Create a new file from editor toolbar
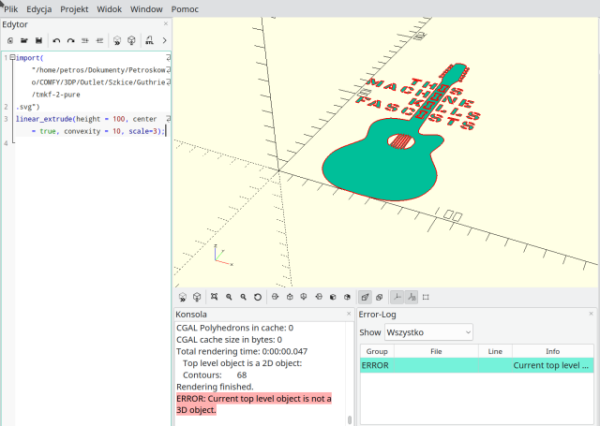 10,40
